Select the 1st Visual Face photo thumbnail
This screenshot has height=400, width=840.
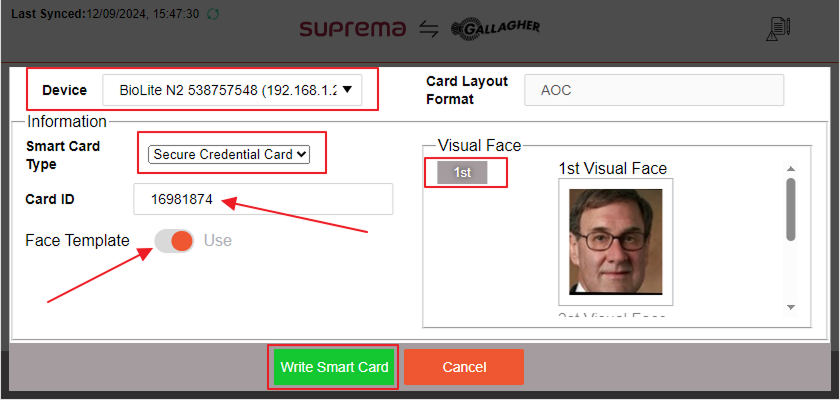point(615,242)
